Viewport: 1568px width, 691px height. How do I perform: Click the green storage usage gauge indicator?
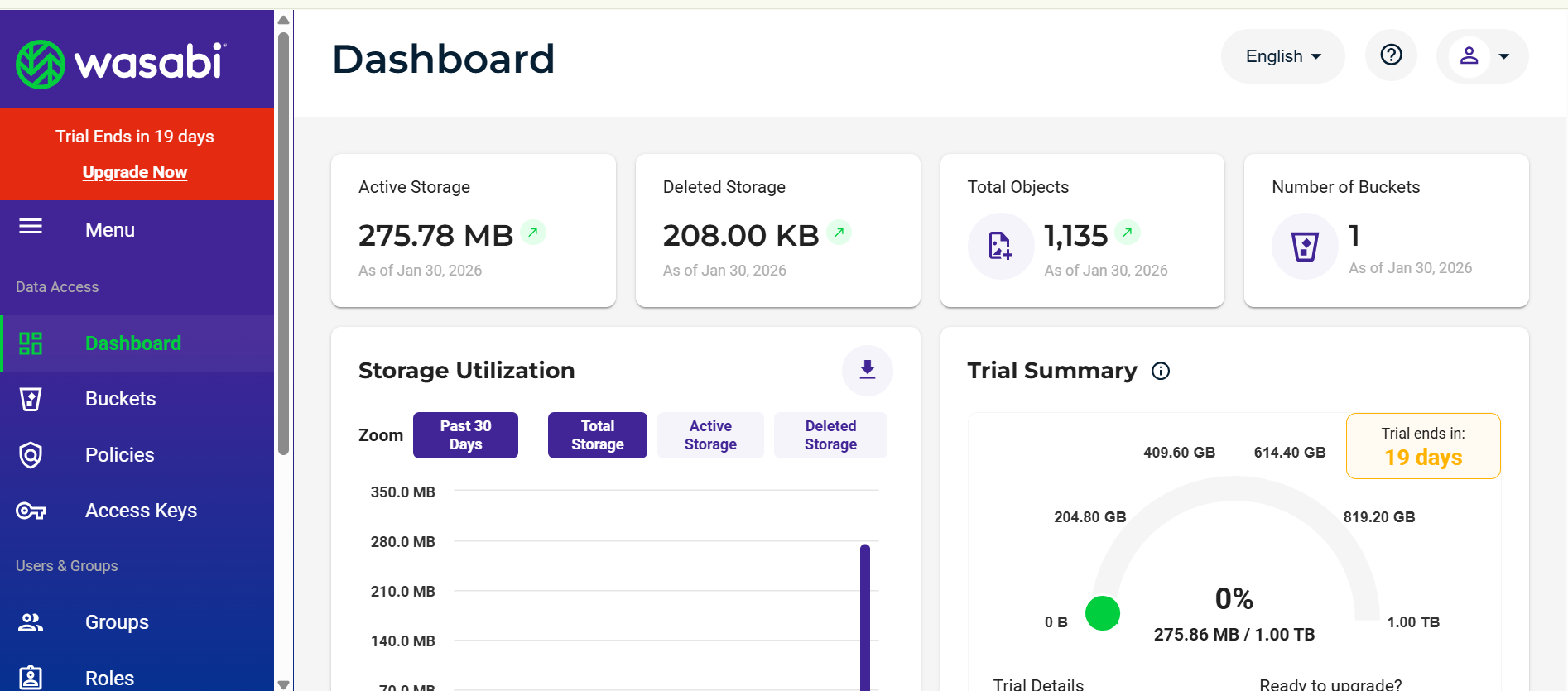coord(1102,613)
